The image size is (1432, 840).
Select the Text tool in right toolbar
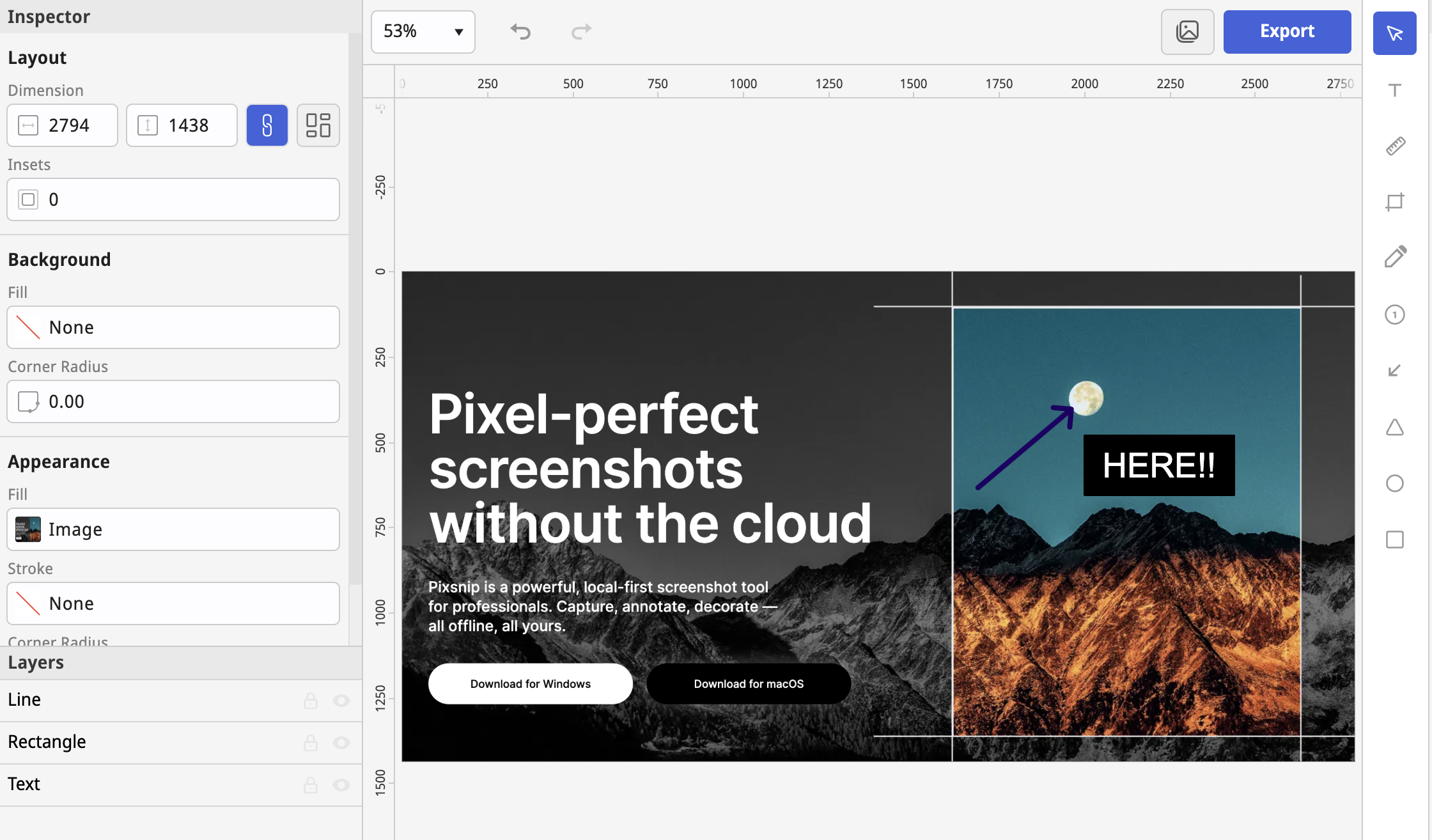pos(1395,90)
